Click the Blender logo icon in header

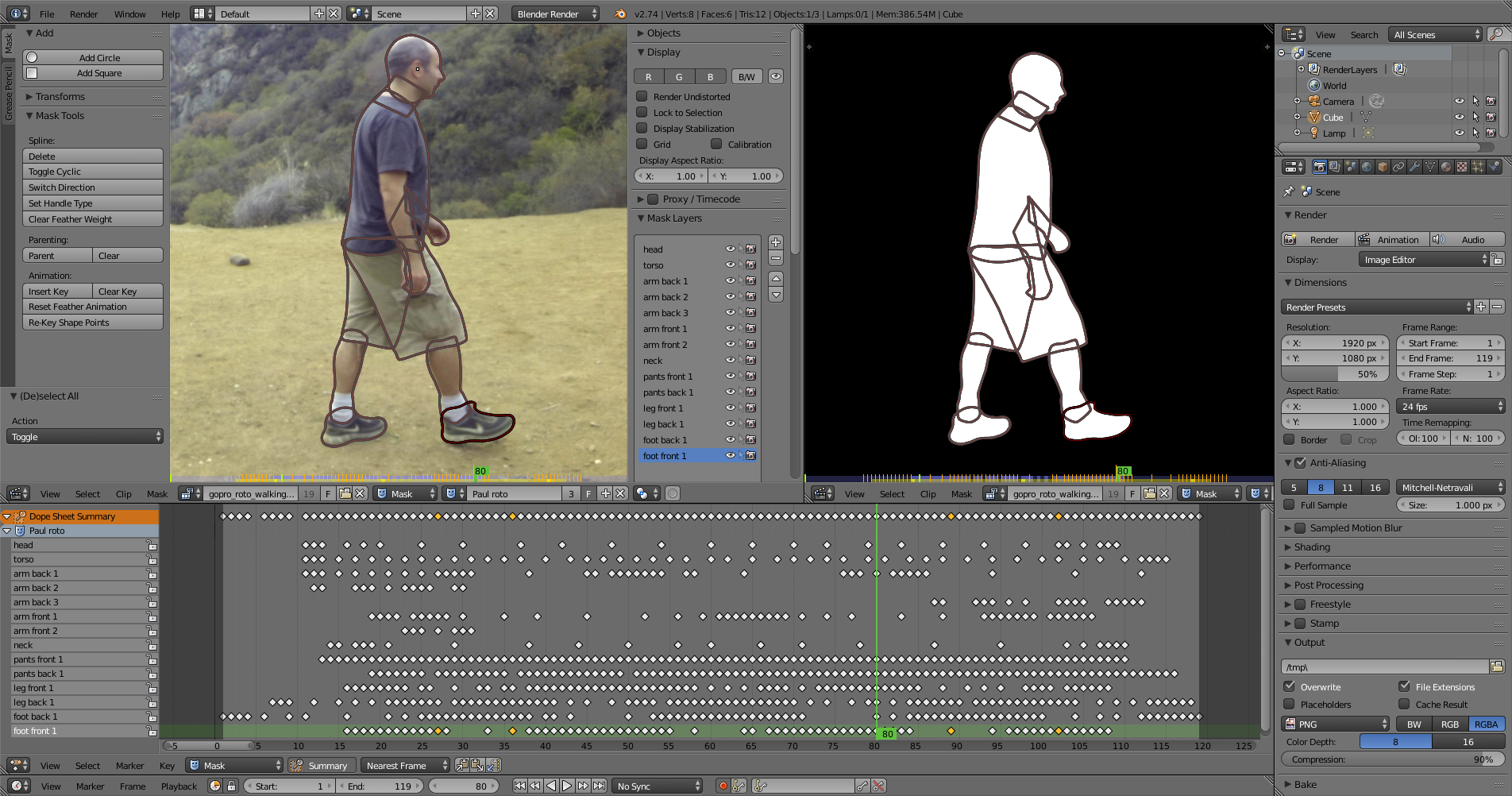pyautogui.click(x=619, y=14)
